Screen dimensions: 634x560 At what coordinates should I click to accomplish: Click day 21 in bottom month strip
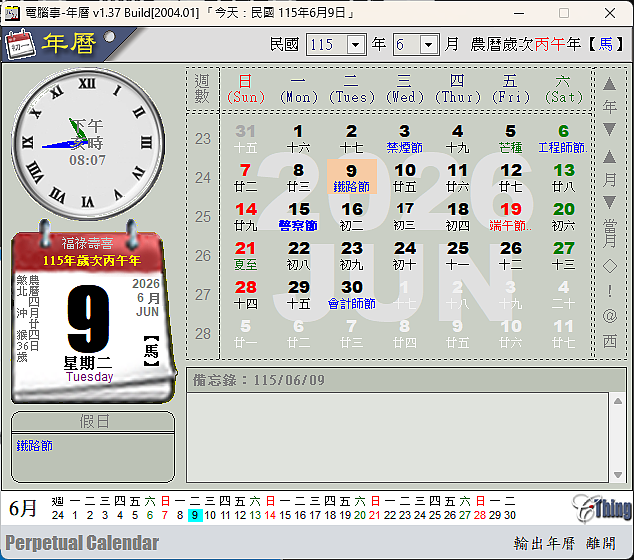click(374, 515)
